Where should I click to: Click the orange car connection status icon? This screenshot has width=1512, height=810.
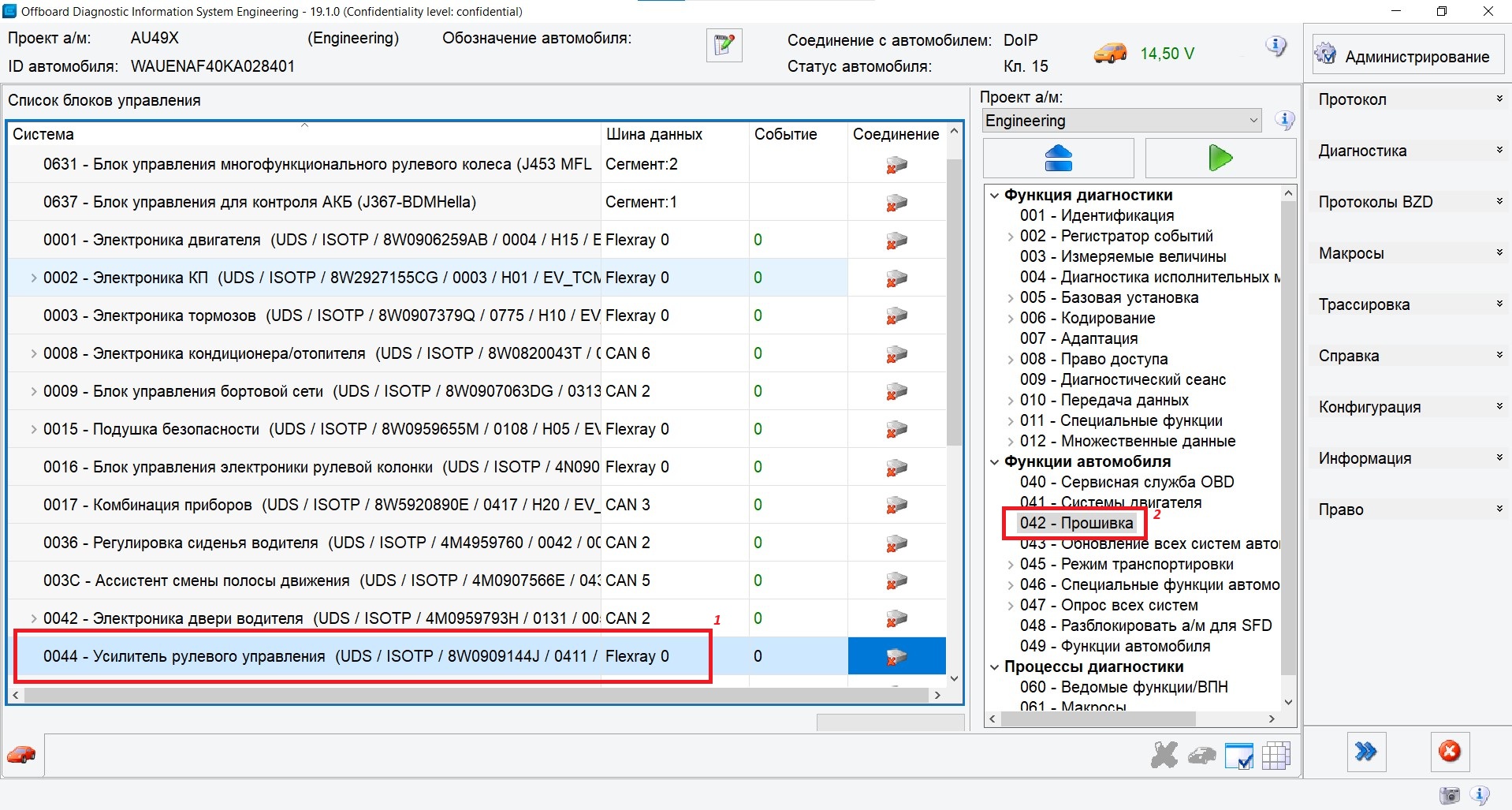coord(1110,53)
